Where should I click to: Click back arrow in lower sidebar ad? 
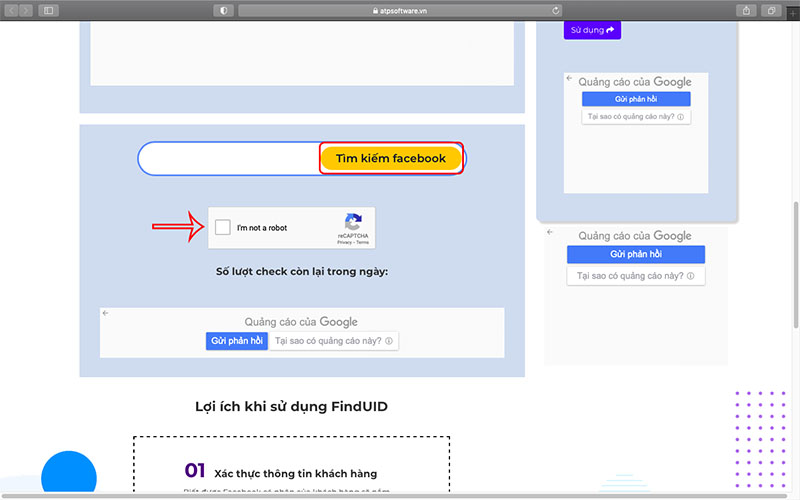point(550,232)
